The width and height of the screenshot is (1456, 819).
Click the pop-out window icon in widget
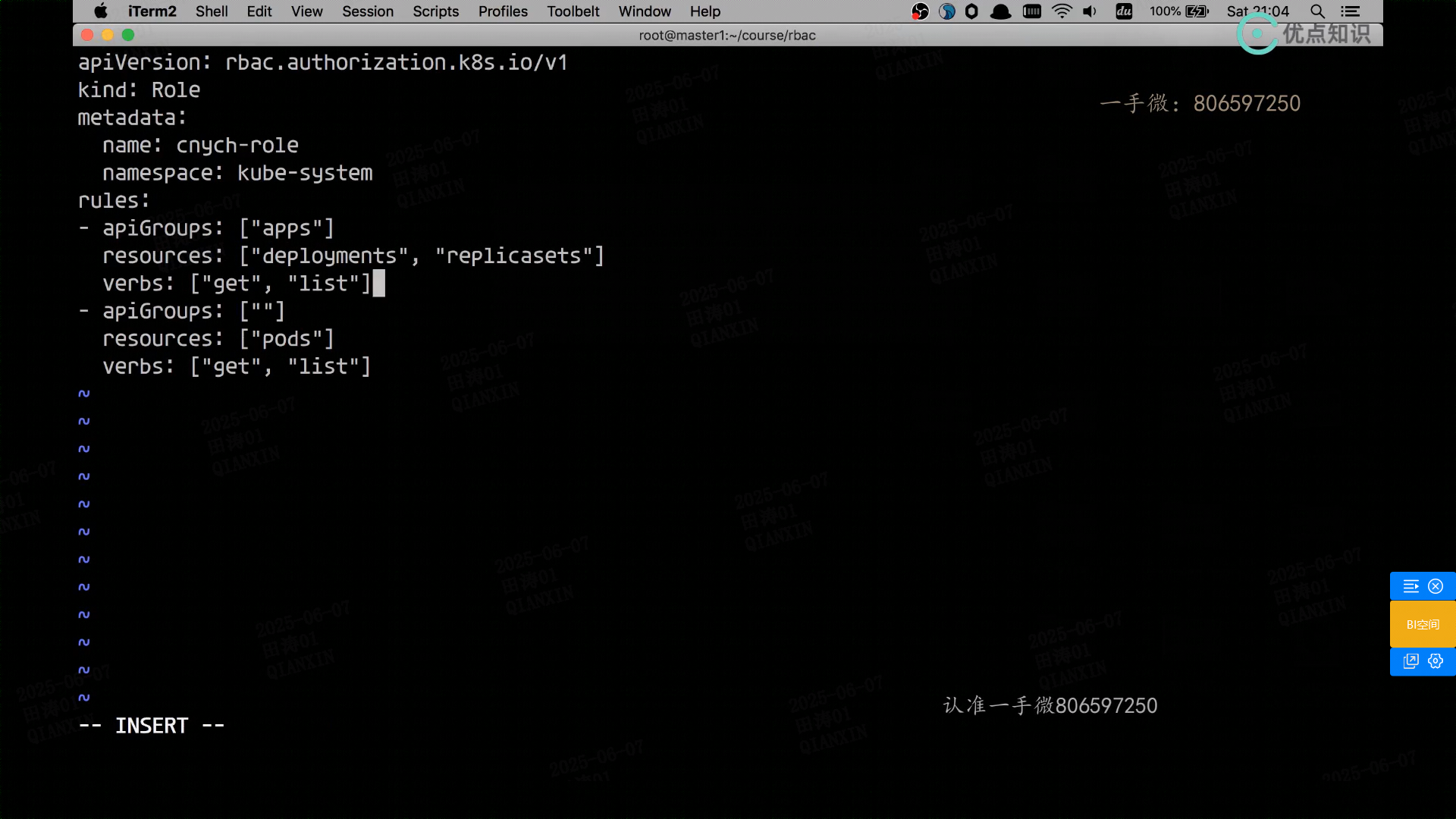pyautogui.click(x=1410, y=661)
